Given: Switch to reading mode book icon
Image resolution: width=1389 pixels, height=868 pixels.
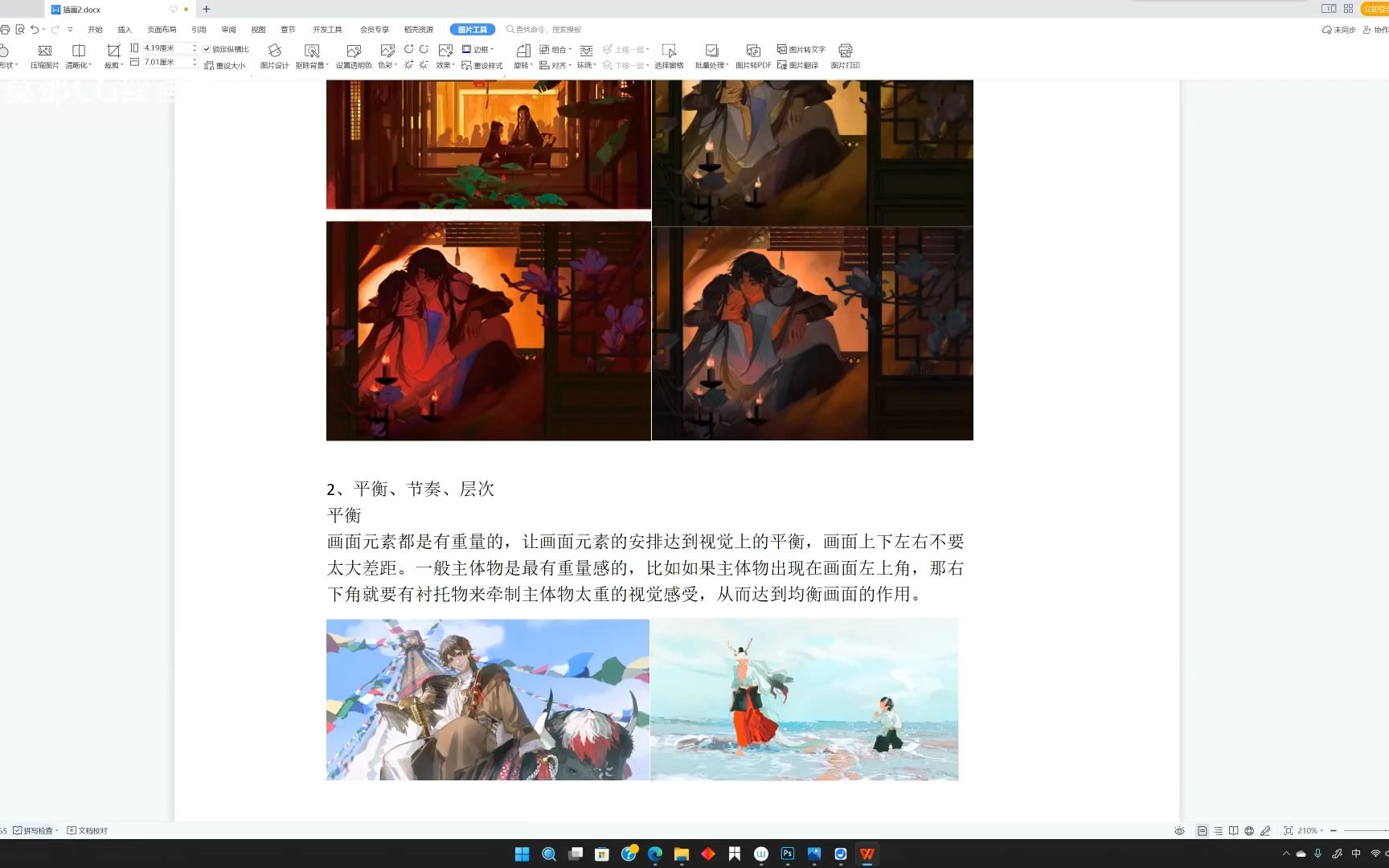Looking at the screenshot, I should point(1234,831).
